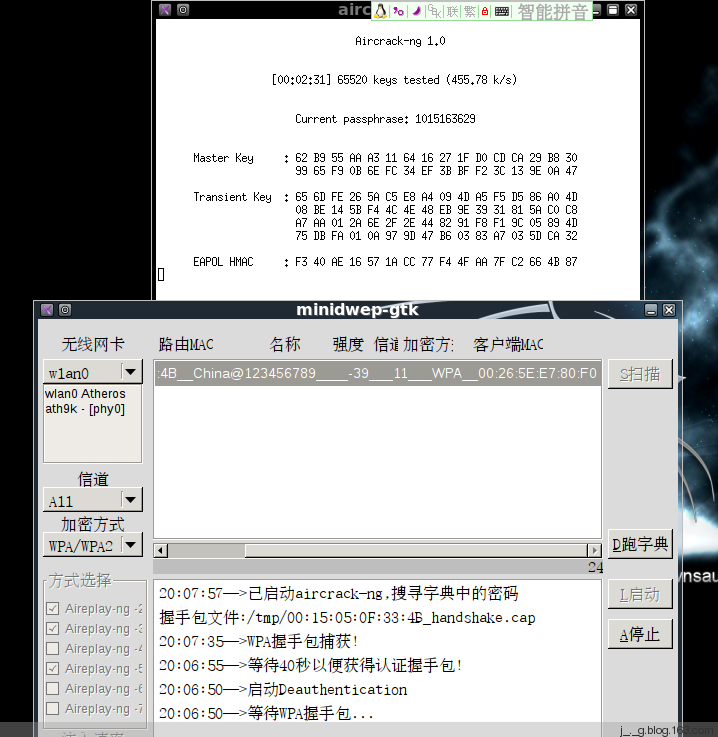Click the half-moon full/half-width icon in the IME bar
The width and height of the screenshot is (718, 737).
pos(416,11)
